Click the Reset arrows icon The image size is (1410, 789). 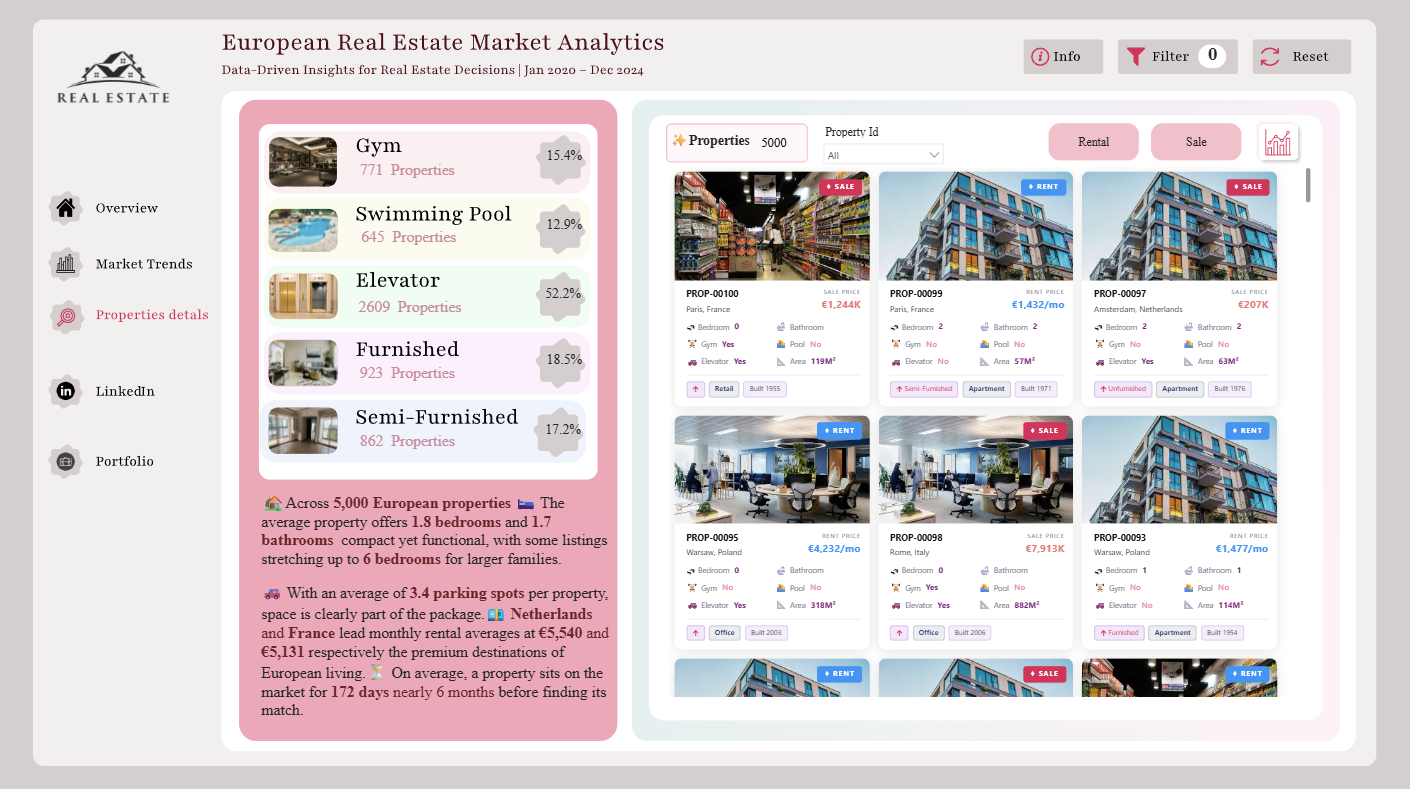click(1270, 57)
